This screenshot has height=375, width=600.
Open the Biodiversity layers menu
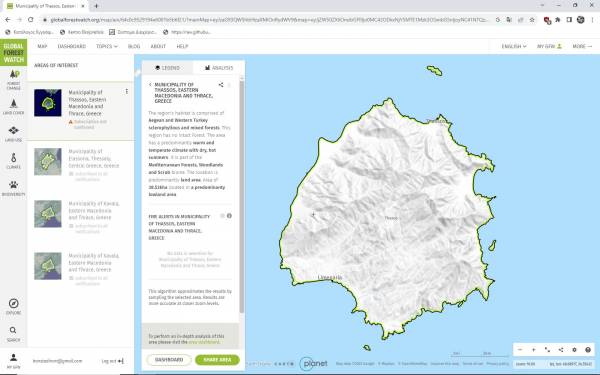[13, 188]
